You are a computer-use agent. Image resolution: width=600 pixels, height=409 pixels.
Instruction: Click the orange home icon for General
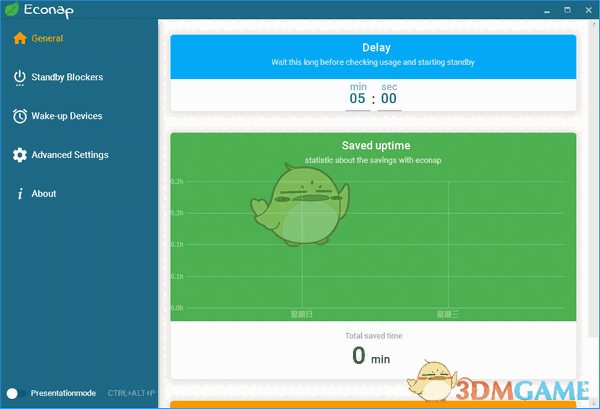pos(20,38)
